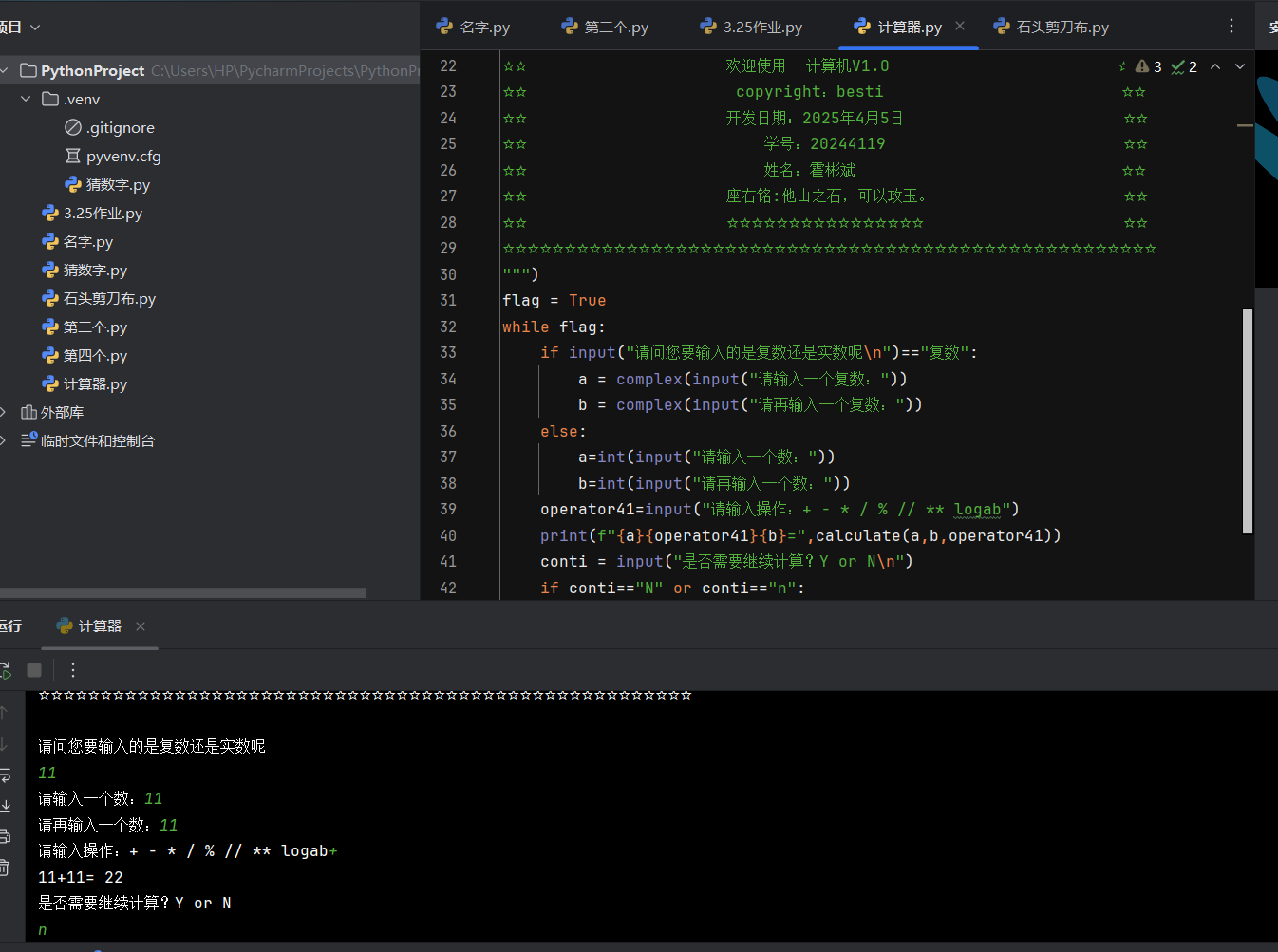The height and width of the screenshot is (952, 1278).
Task: Print the console output
Action: point(5,836)
